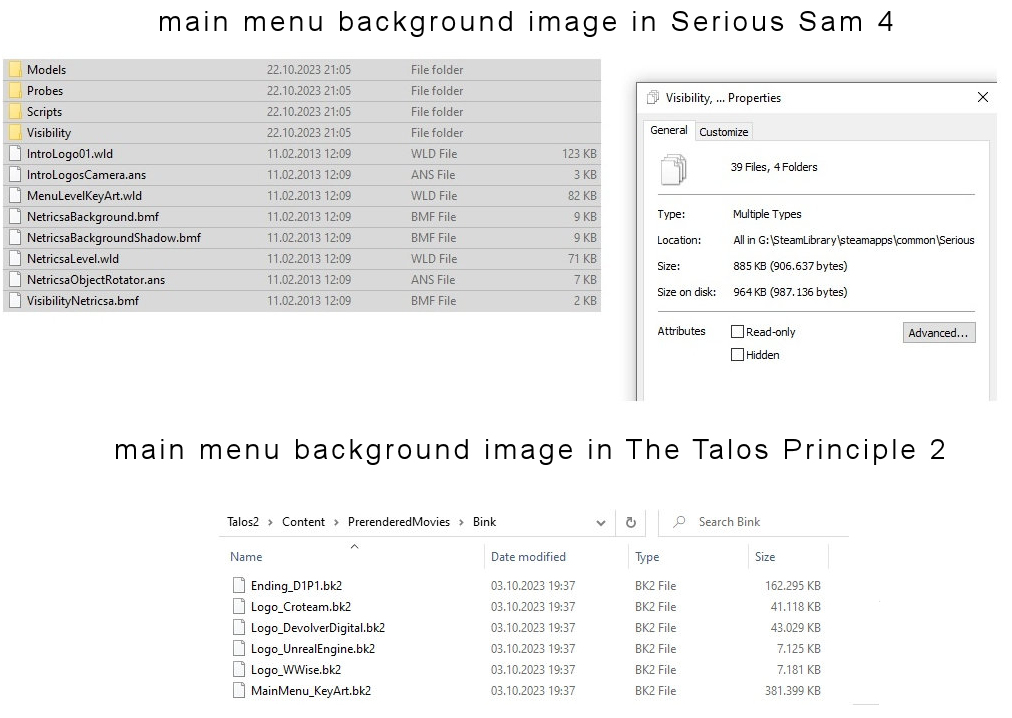The image size is (1012, 718).
Task: Select the Logo_DevolverDigital.bk2 file name
Action: pyautogui.click(x=318, y=628)
